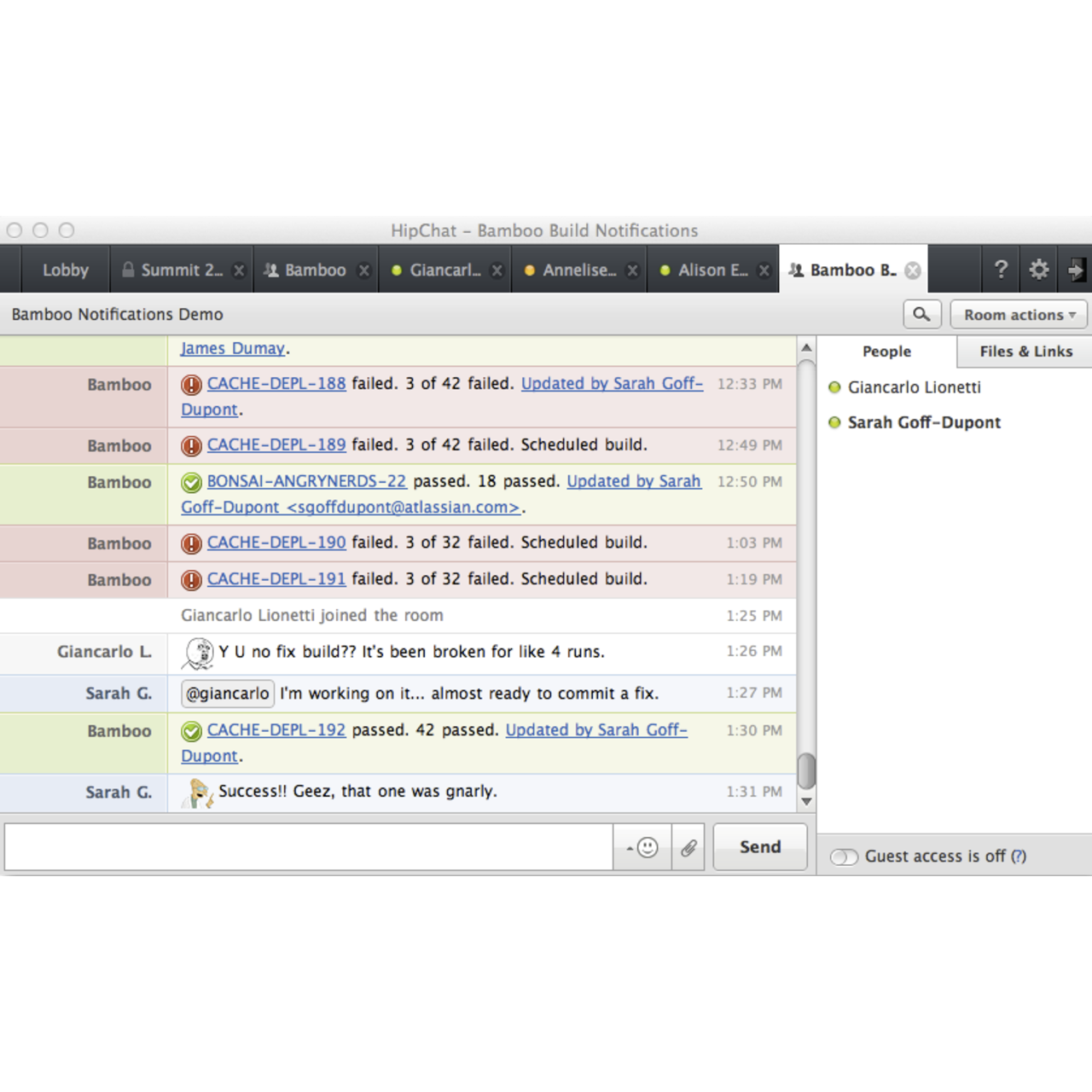Open the settings gear icon
The image size is (1092, 1092).
[x=1038, y=270]
